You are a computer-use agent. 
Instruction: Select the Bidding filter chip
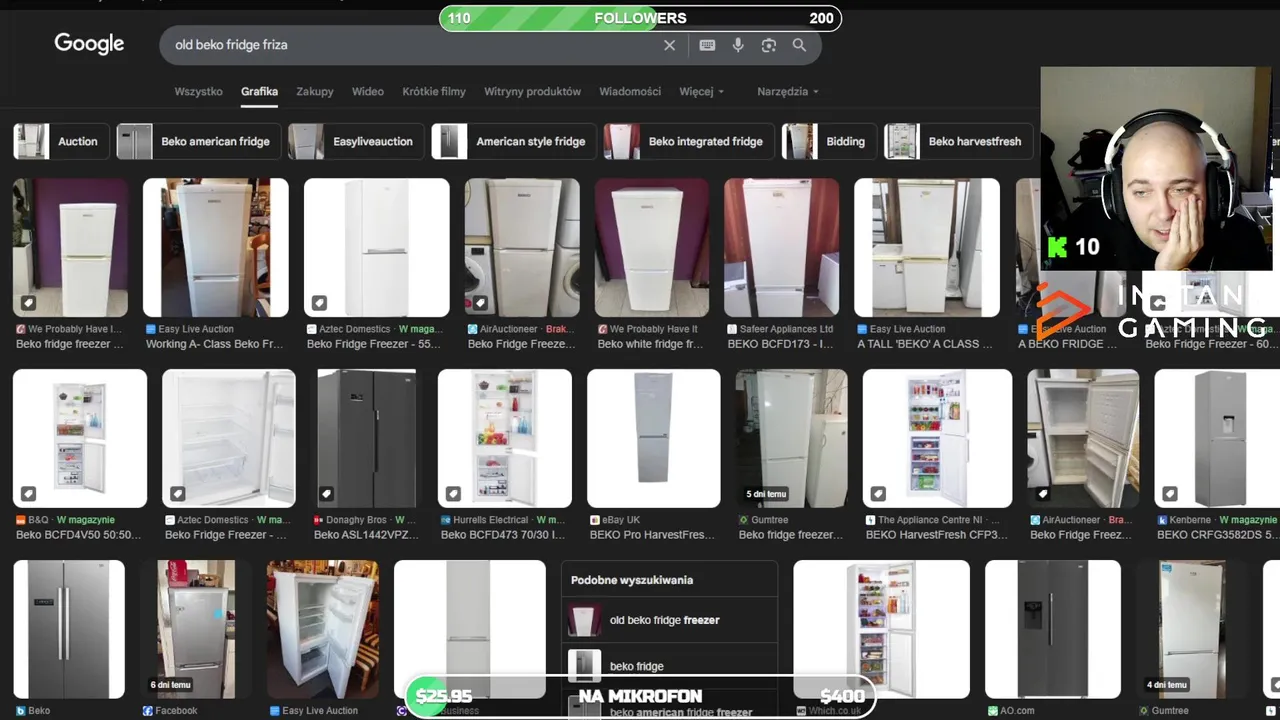point(829,141)
